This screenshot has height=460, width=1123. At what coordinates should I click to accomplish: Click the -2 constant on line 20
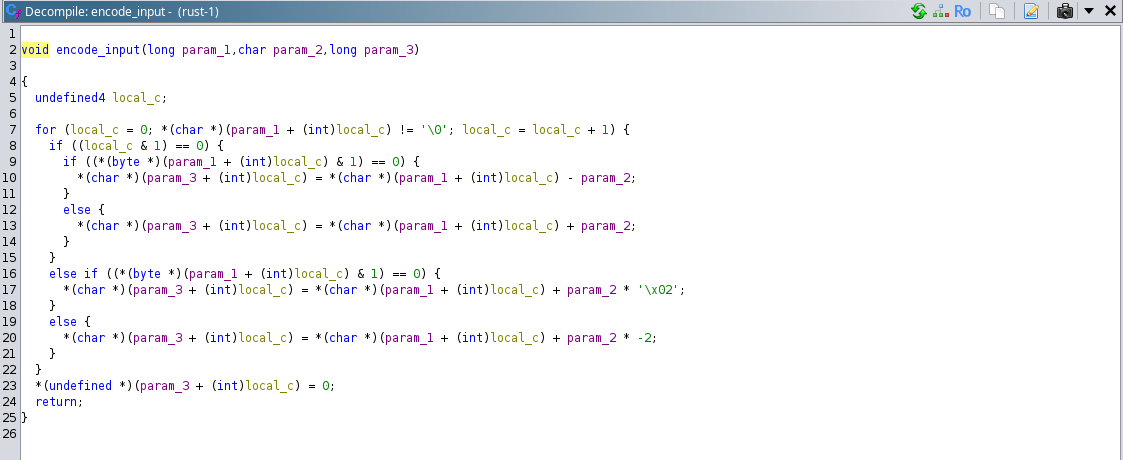[645, 337]
